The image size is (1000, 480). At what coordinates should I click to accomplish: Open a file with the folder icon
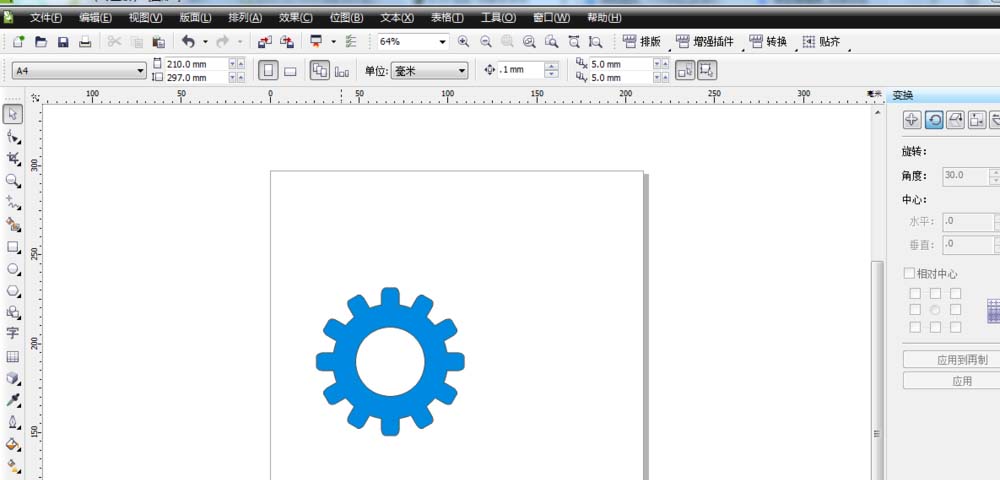(x=41, y=42)
